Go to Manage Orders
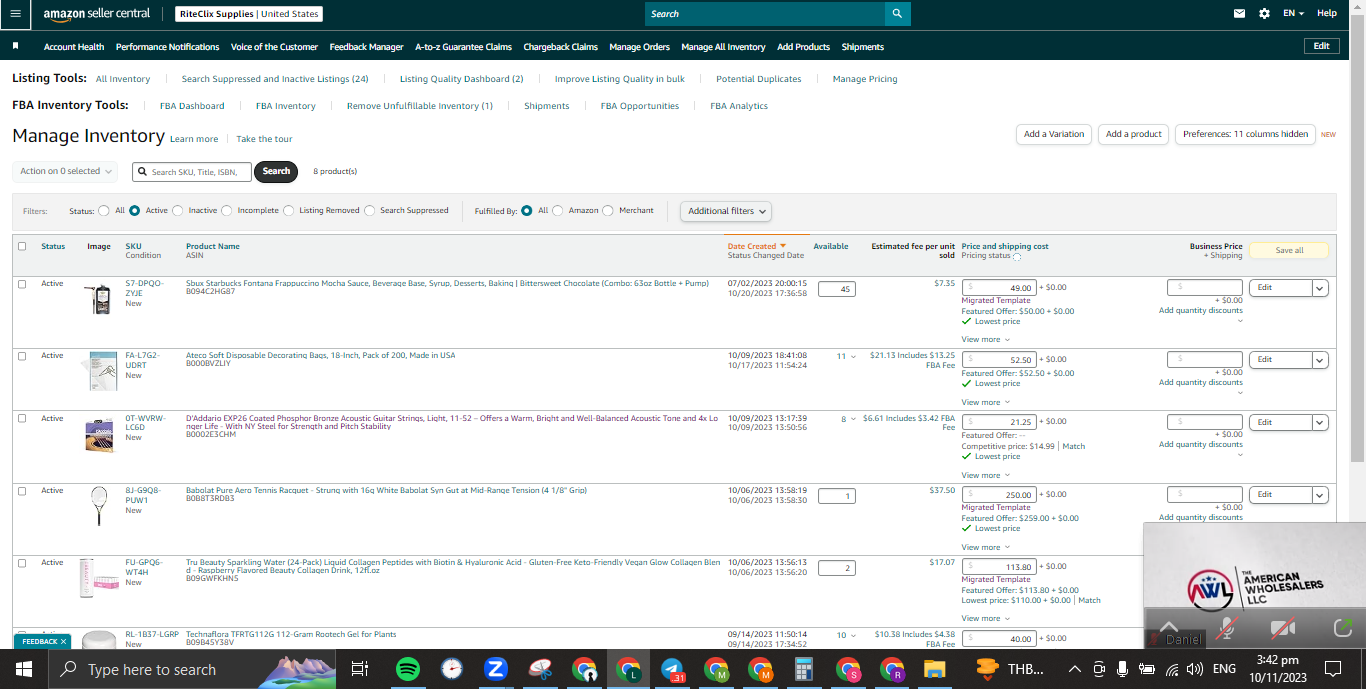The image size is (1366, 689). [x=639, y=47]
